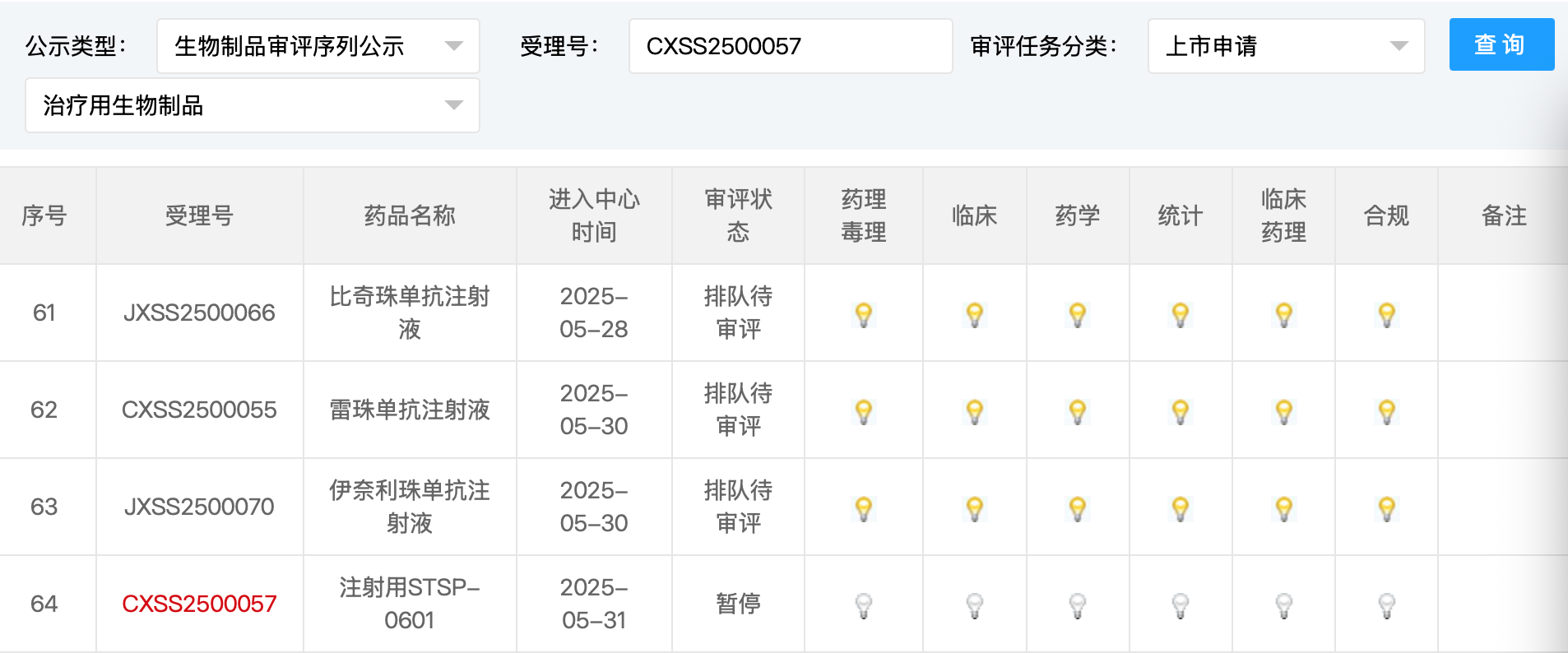1568x653 pixels.
Task: Click 临床 bulb icon for row 62
Action: [x=974, y=411]
